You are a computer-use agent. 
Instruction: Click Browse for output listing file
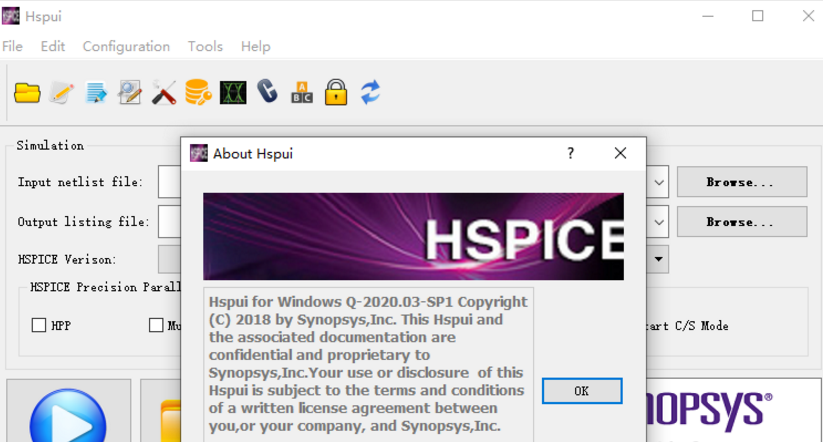(742, 222)
